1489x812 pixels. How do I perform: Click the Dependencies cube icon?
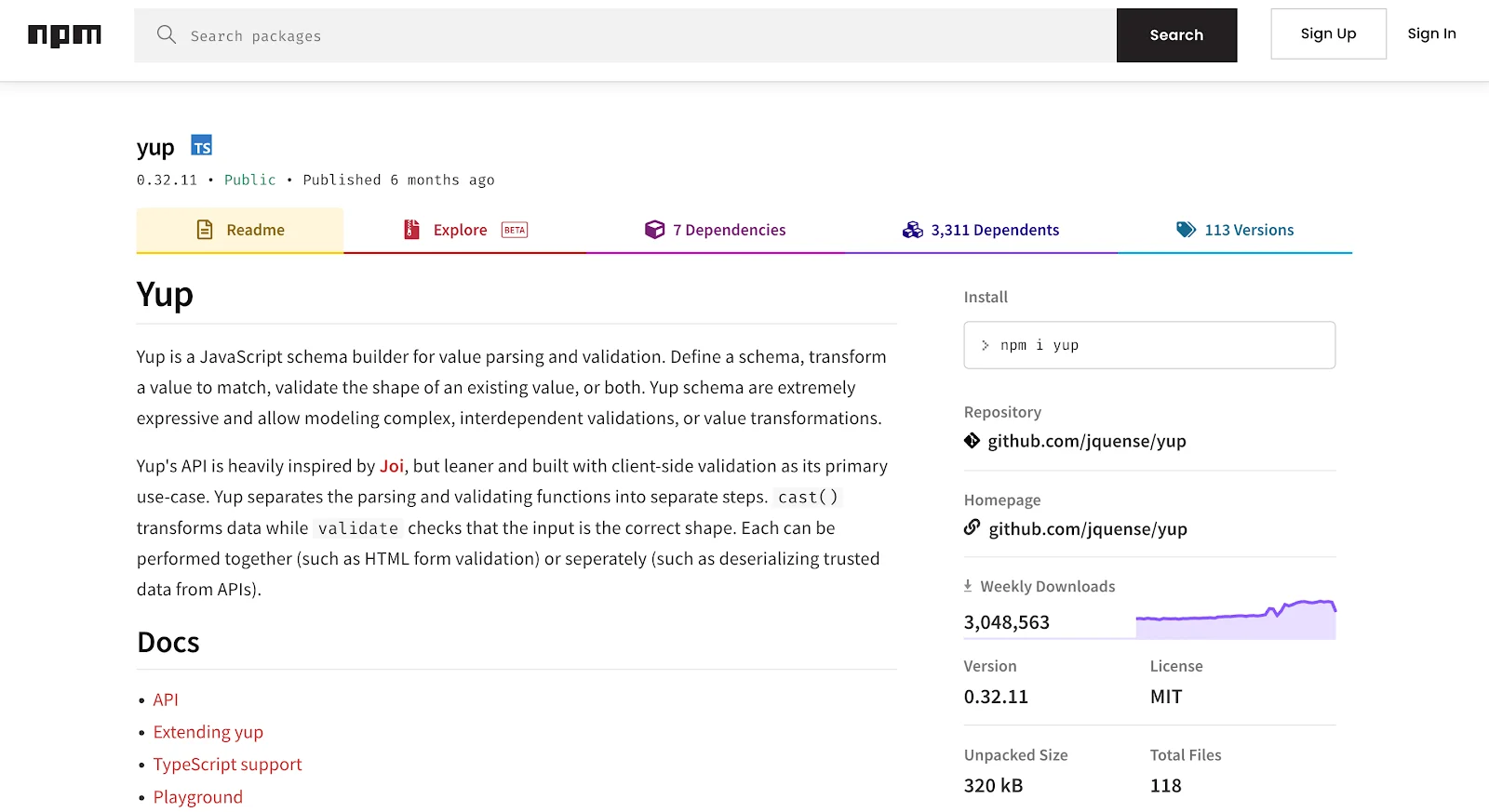click(x=655, y=230)
